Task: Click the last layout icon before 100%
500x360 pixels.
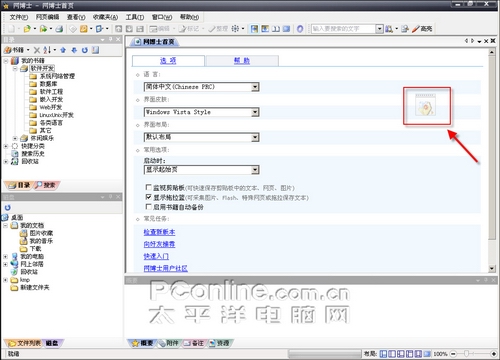Action: 427,354
